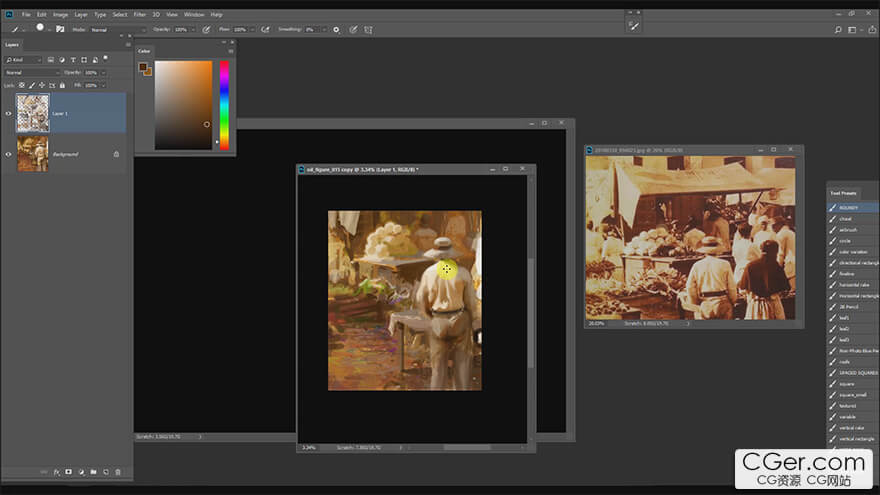Select the airbrush tool preset
880x495 pixels.
click(x=846, y=230)
